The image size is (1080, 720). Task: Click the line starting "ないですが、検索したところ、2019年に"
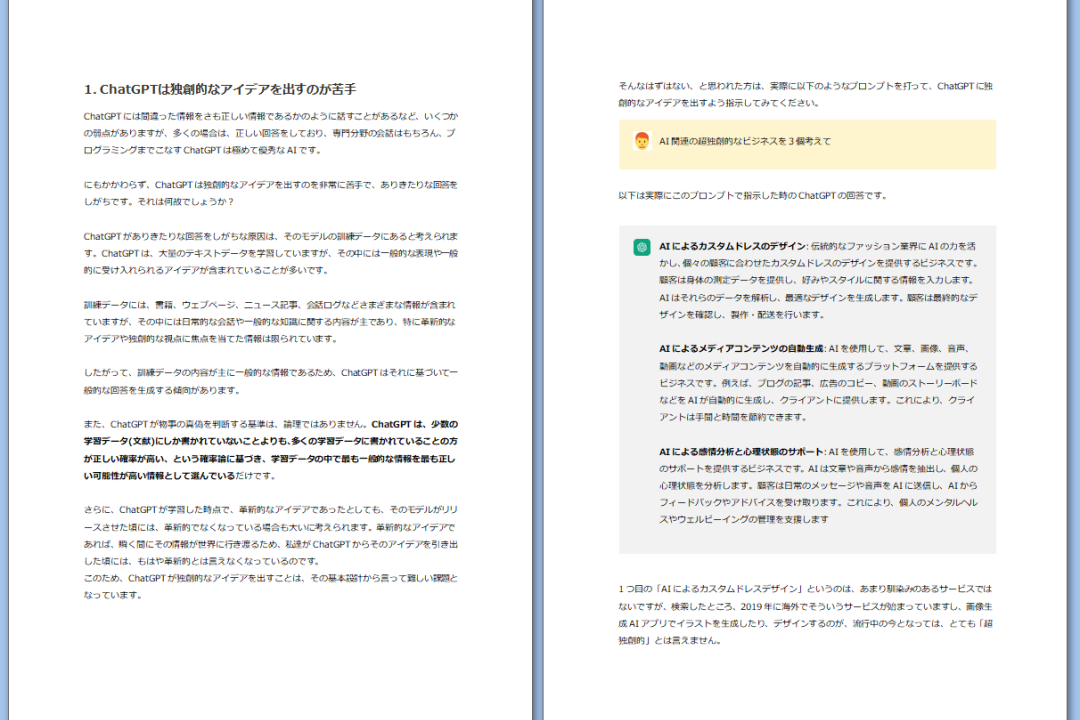[805, 607]
